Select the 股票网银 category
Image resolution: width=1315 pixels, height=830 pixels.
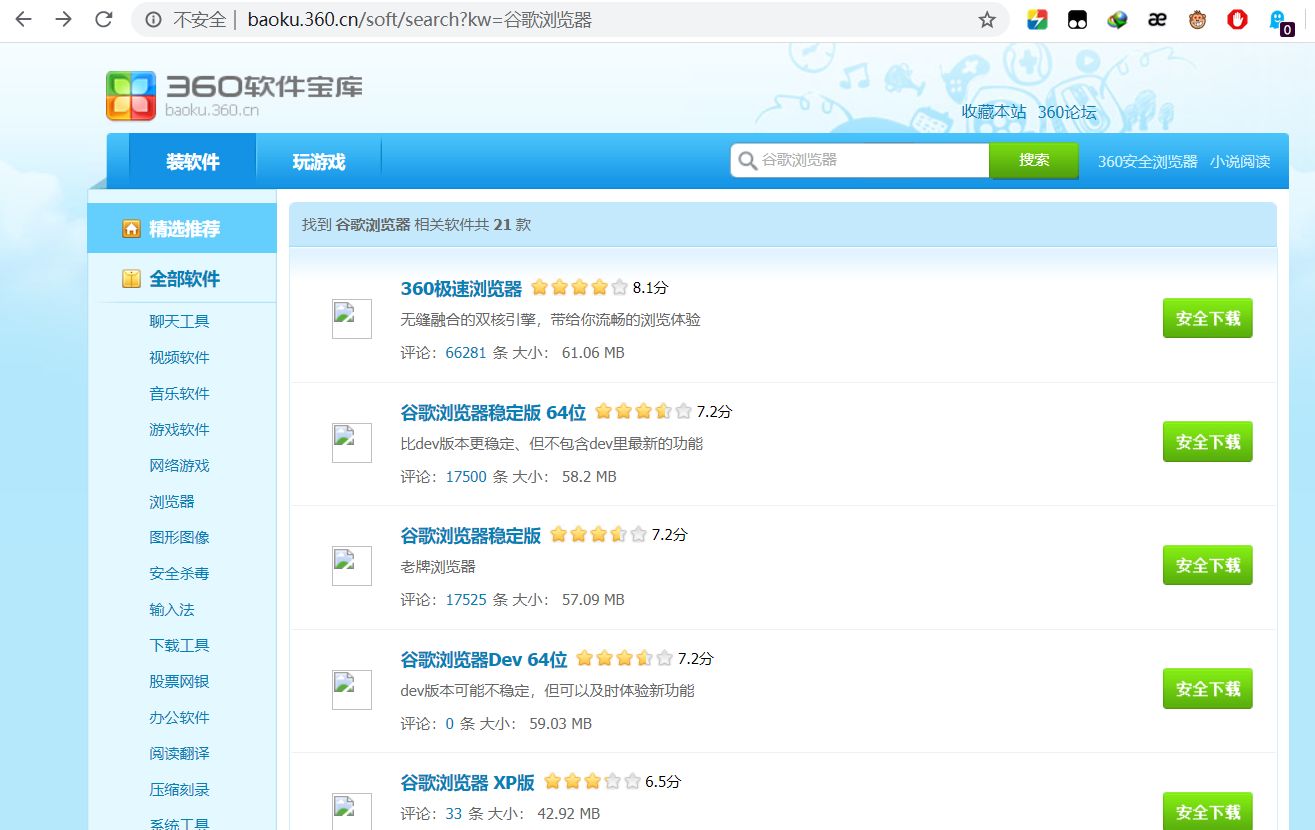[179, 681]
